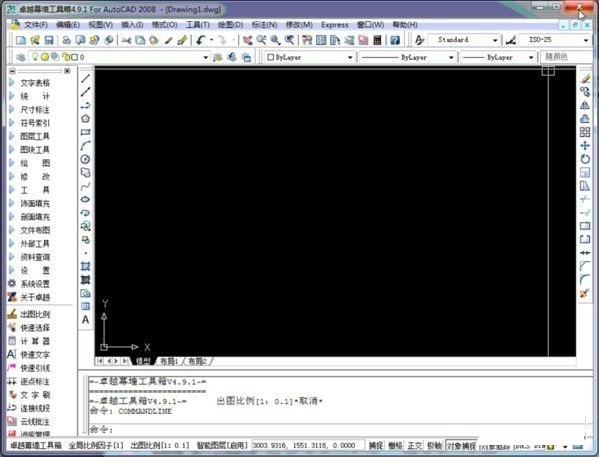
Task: Open the Express menu
Action: coord(335,25)
